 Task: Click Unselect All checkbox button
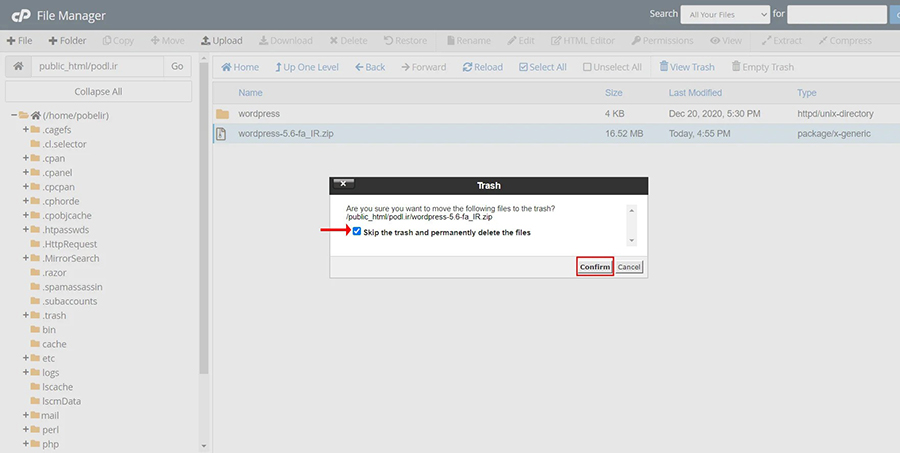[611, 67]
